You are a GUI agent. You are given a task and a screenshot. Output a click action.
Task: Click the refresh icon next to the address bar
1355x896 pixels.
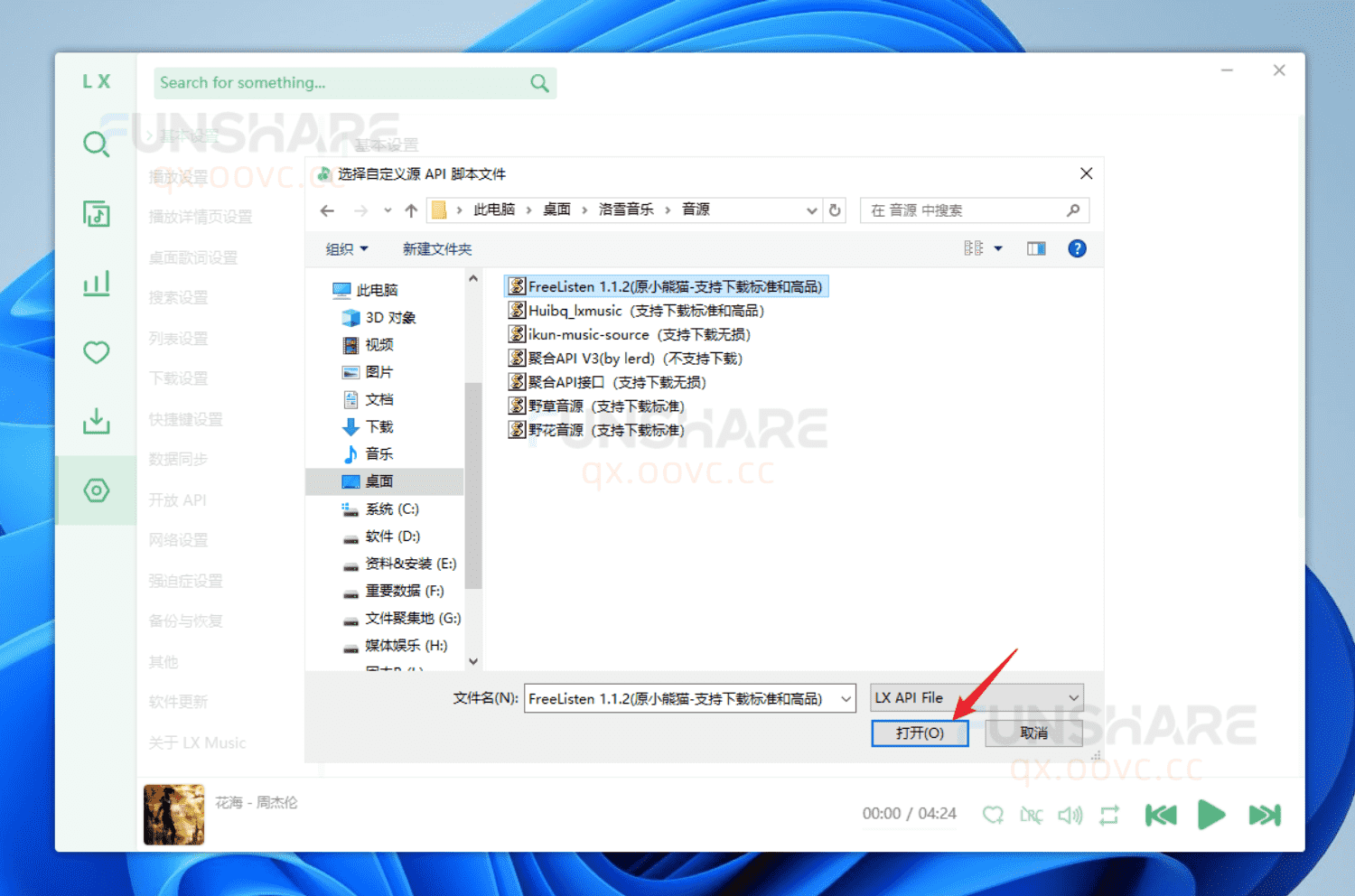tap(834, 210)
